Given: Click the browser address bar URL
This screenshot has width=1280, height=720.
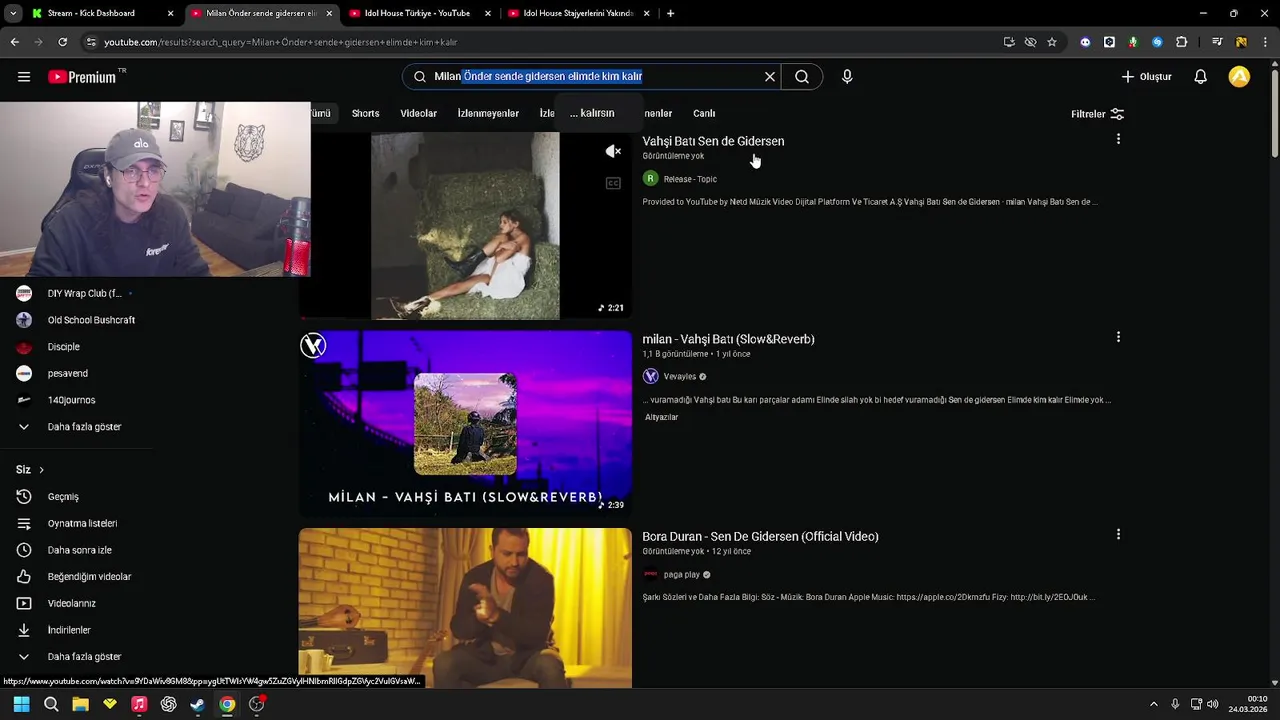Looking at the screenshot, I should 281,42.
